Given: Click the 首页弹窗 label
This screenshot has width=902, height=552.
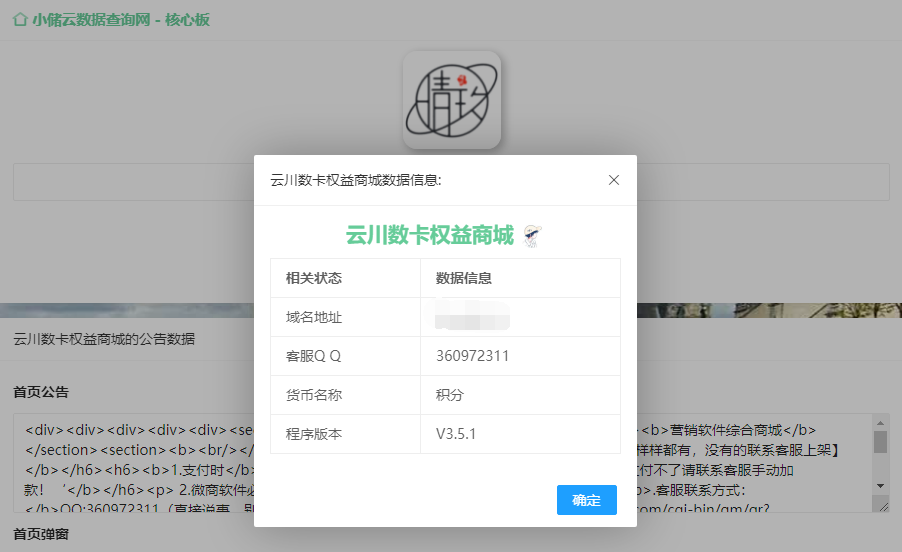Looking at the screenshot, I should click(41, 534).
